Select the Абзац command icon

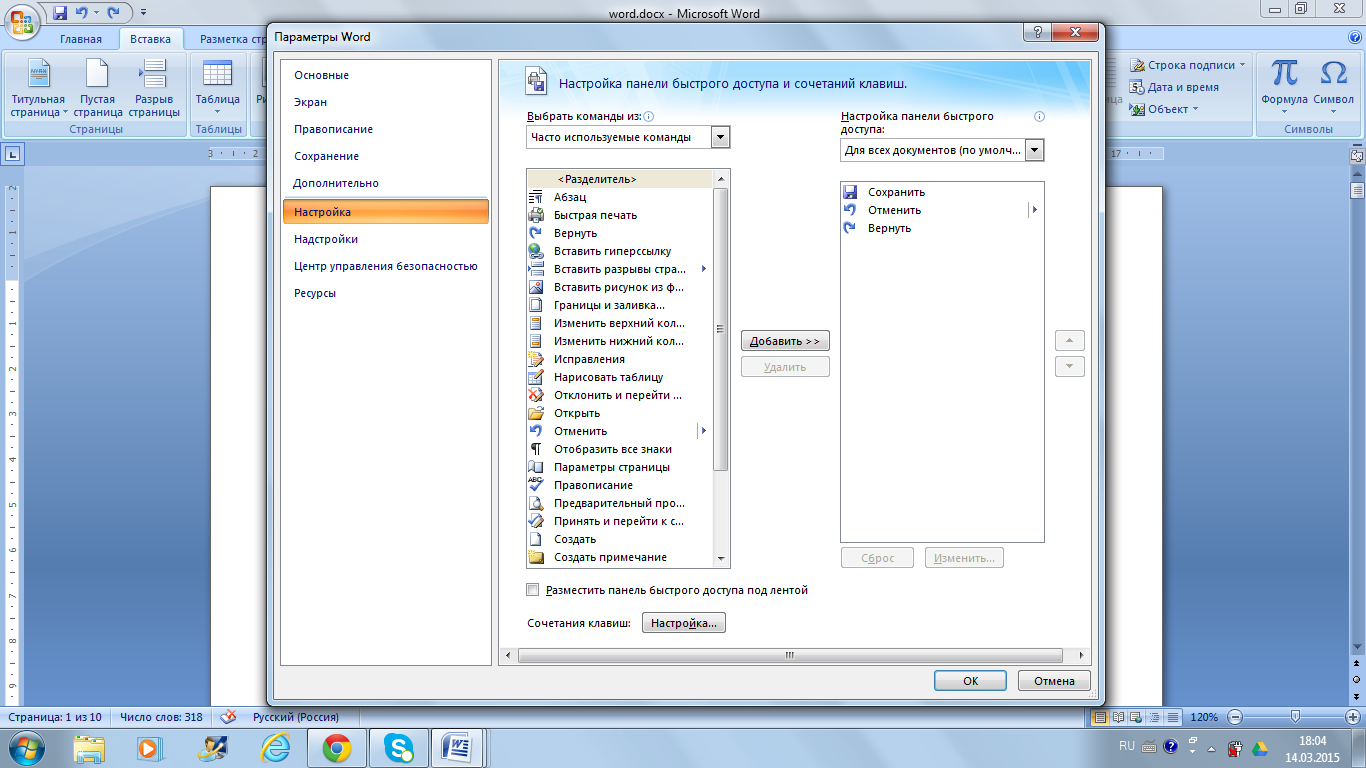(535, 197)
